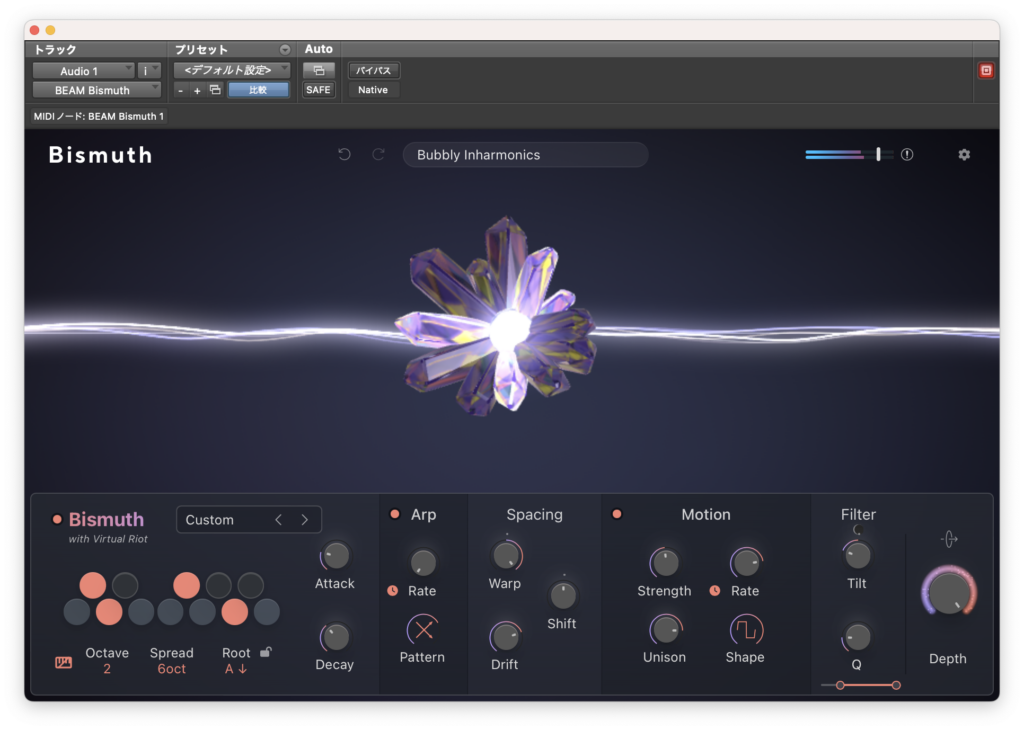
Task: Click the output level slider handle
Action: [x=878, y=155]
